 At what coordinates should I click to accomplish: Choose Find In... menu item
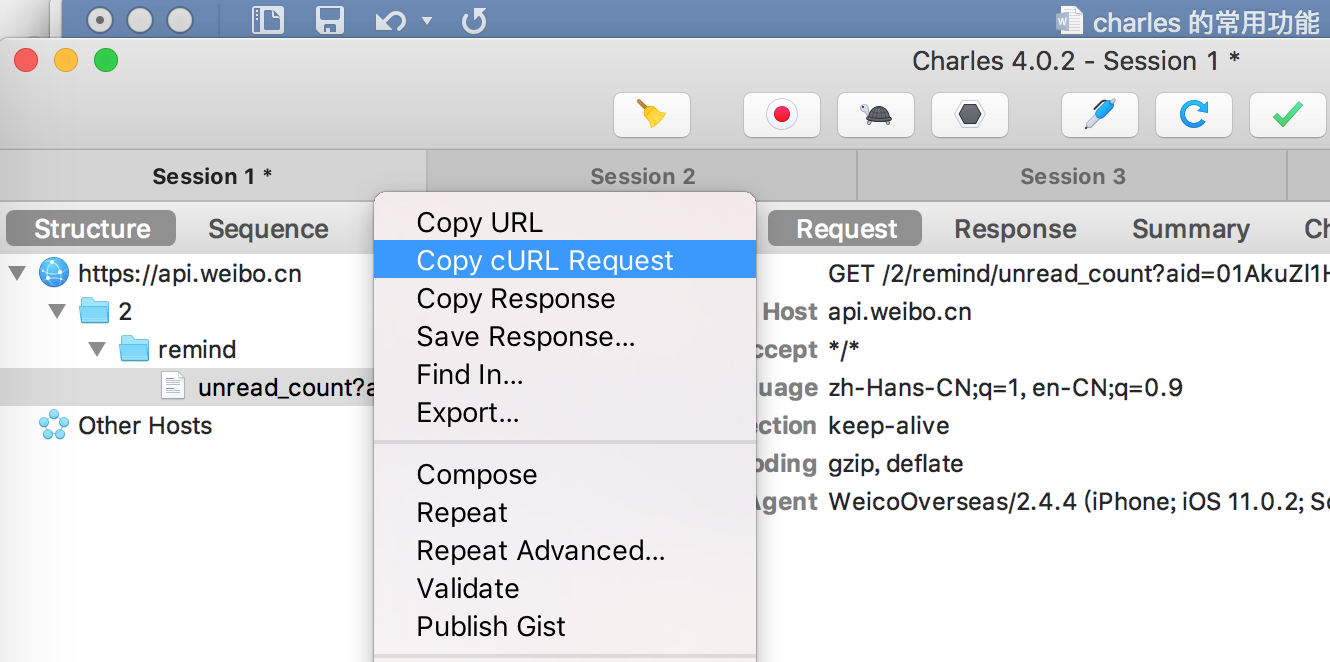pos(564,374)
